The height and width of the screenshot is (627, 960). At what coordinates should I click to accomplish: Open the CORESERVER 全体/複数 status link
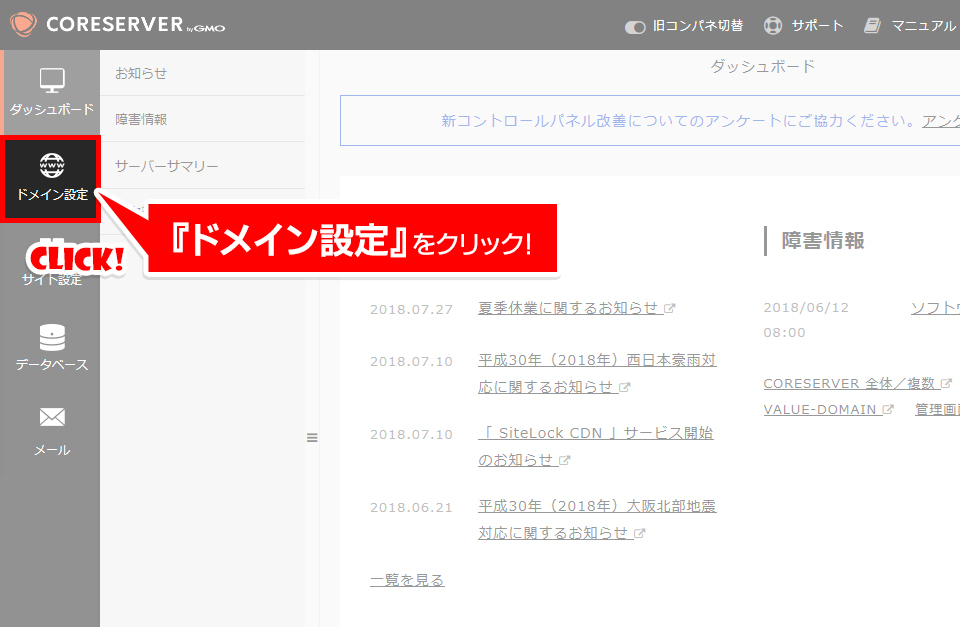[x=849, y=383]
